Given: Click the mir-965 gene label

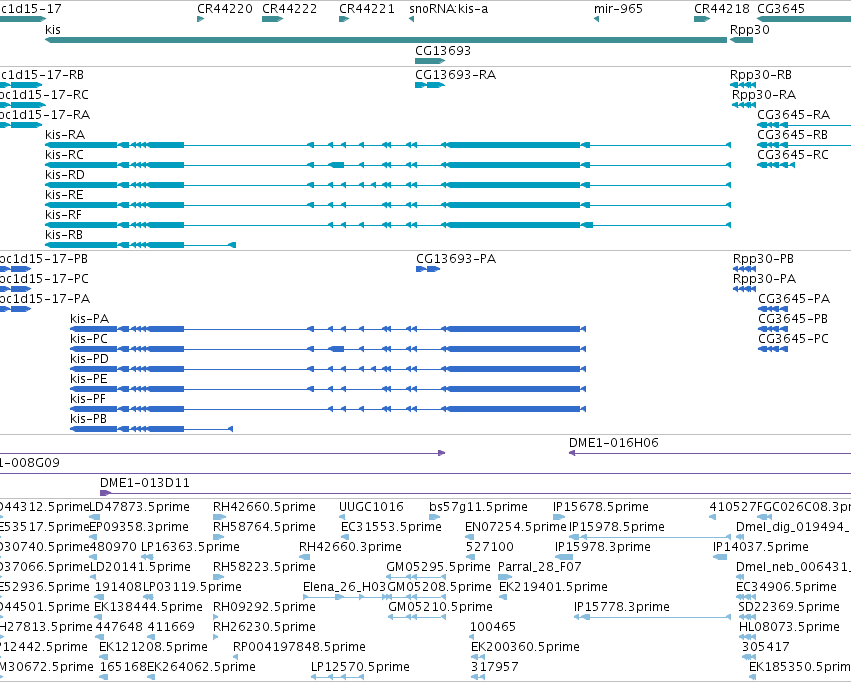Looking at the screenshot, I should click(618, 9).
